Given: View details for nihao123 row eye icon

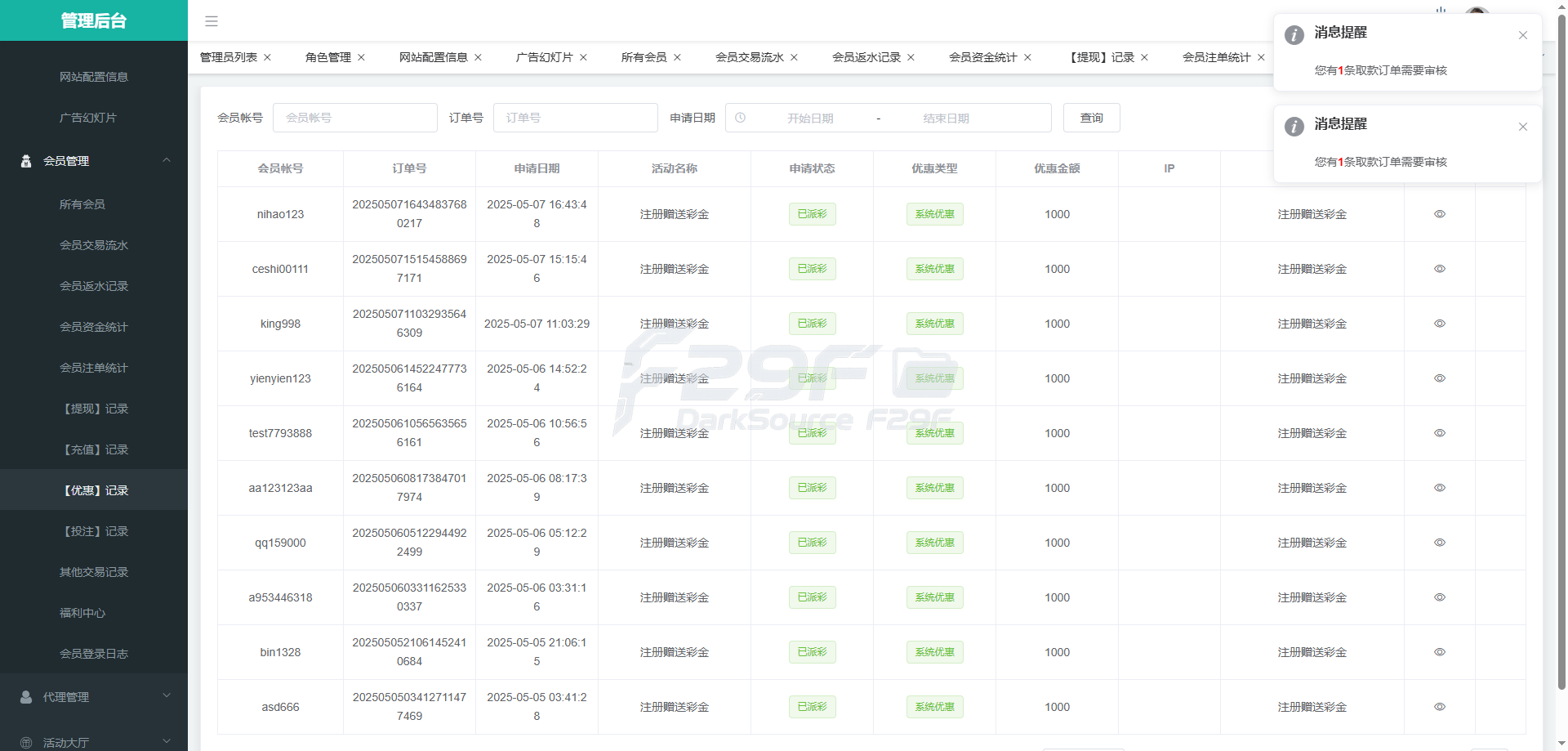Looking at the screenshot, I should pyautogui.click(x=1440, y=214).
